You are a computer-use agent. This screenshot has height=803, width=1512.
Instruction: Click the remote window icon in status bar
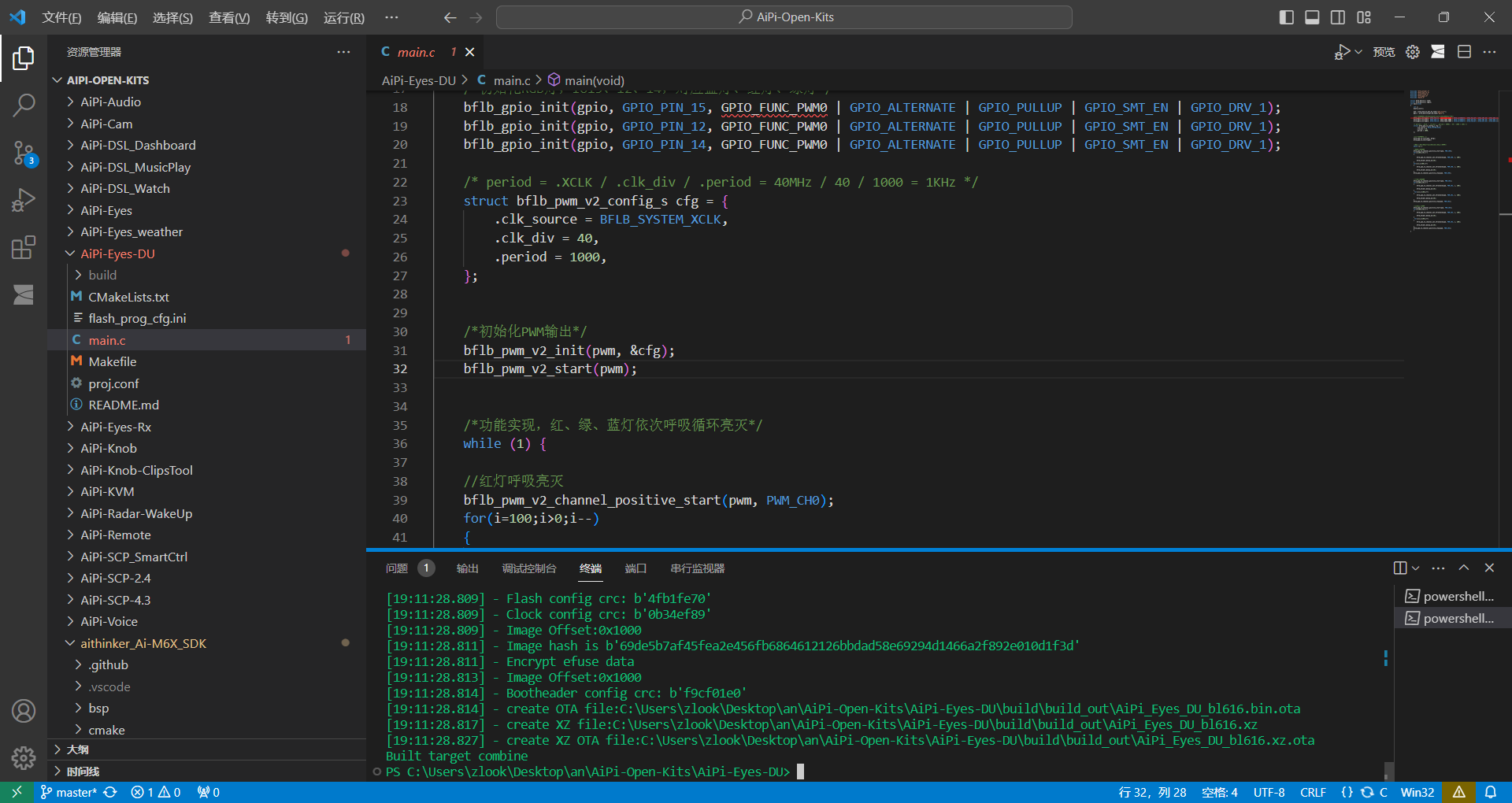[x=17, y=792]
